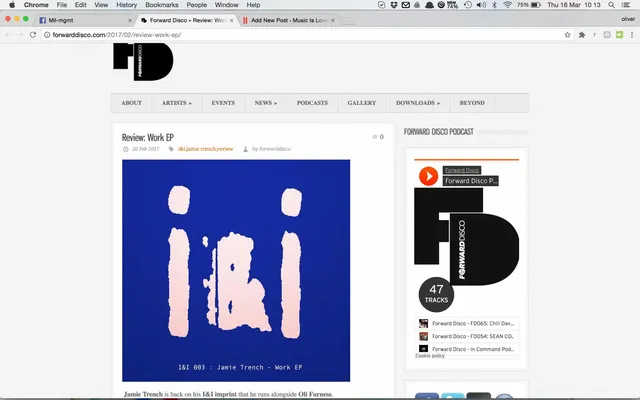Image resolution: width=640 pixels, height=400 pixels.
Task: Switch to Add New Post tab
Action: click(287, 20)
